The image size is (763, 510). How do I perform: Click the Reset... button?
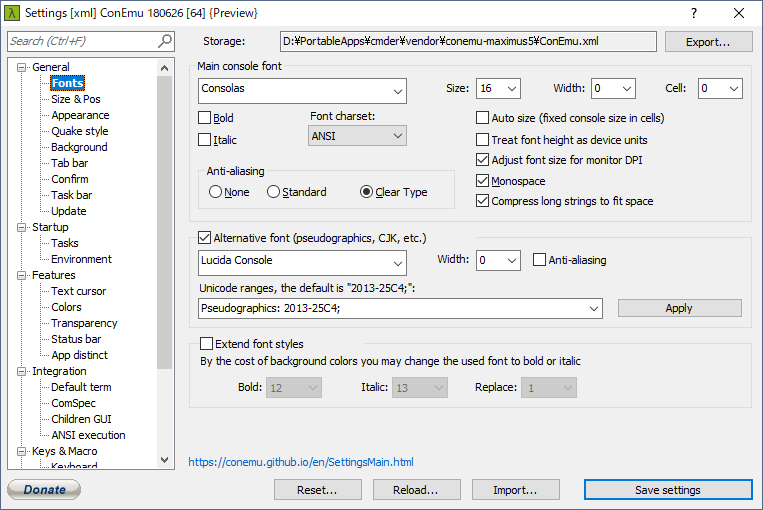(317, 490)
